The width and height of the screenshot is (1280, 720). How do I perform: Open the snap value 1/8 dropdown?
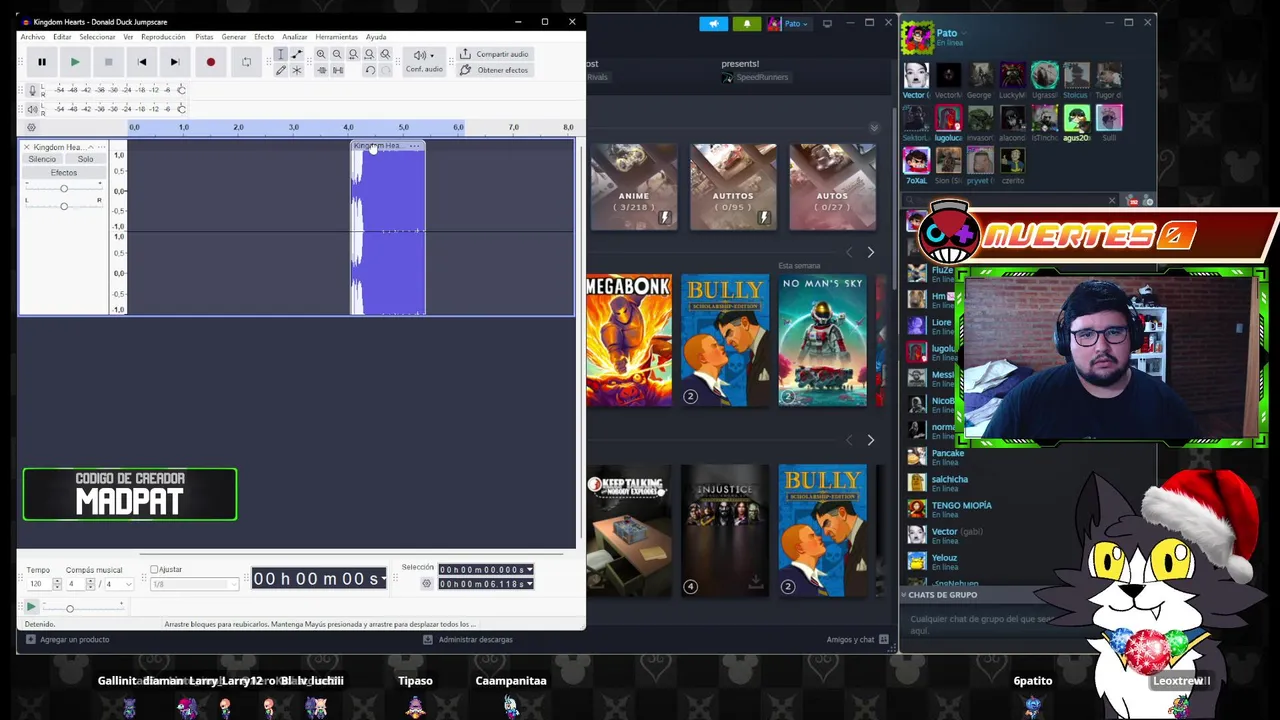click(x=195, y=584)
